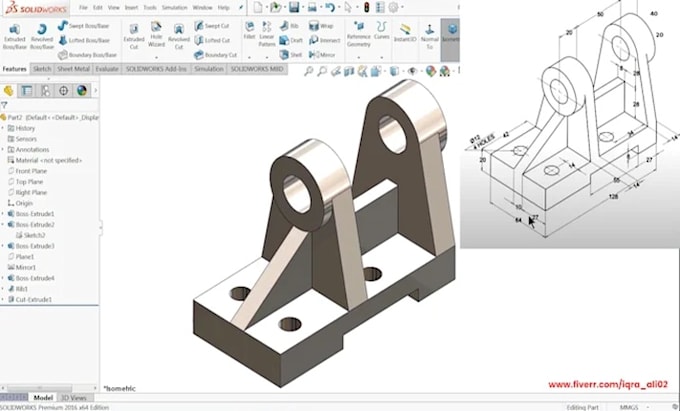Viewport: 680px width, 411px height.
Task: Open the File menu
Action: click(x=83, y=7)
